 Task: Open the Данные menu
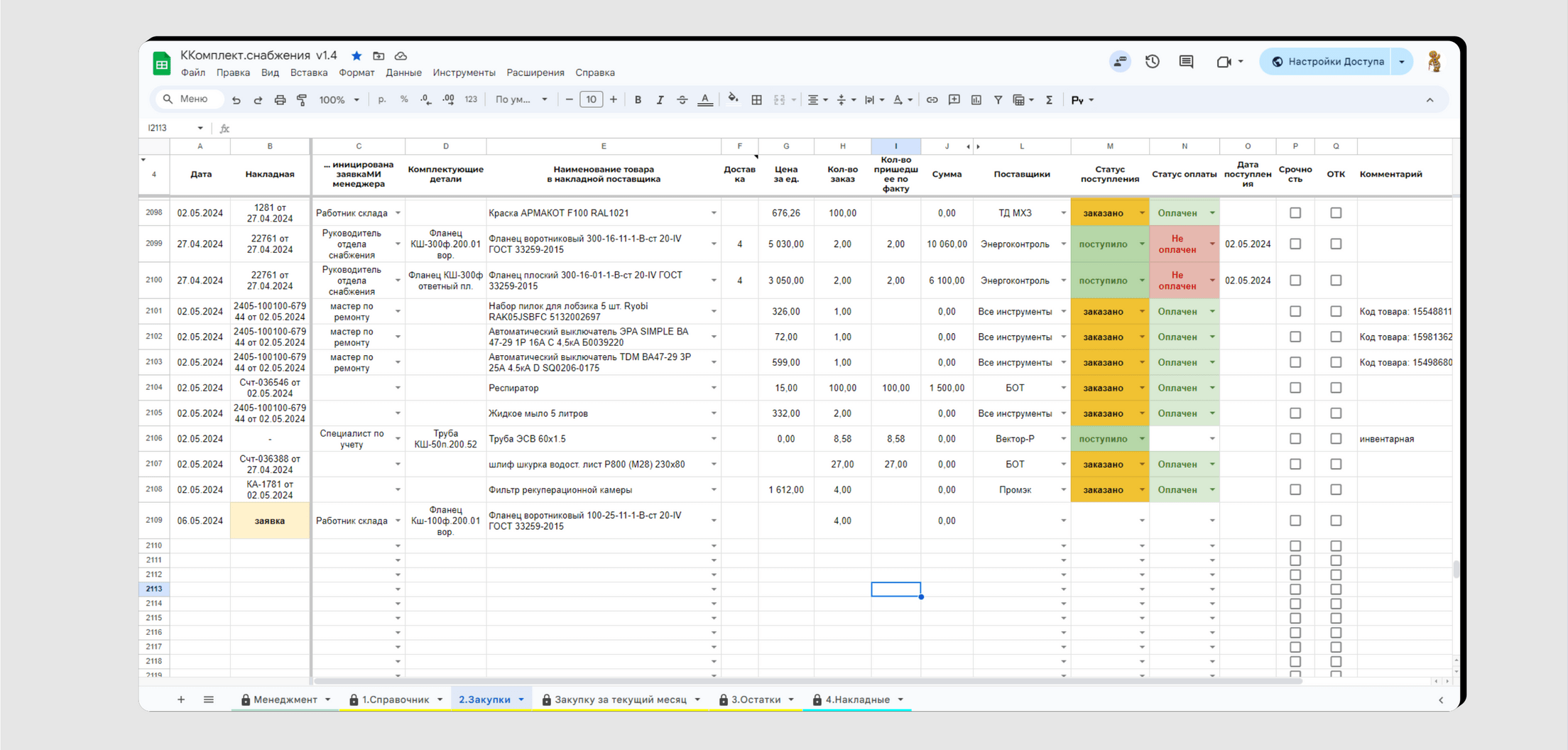(403, 72)
